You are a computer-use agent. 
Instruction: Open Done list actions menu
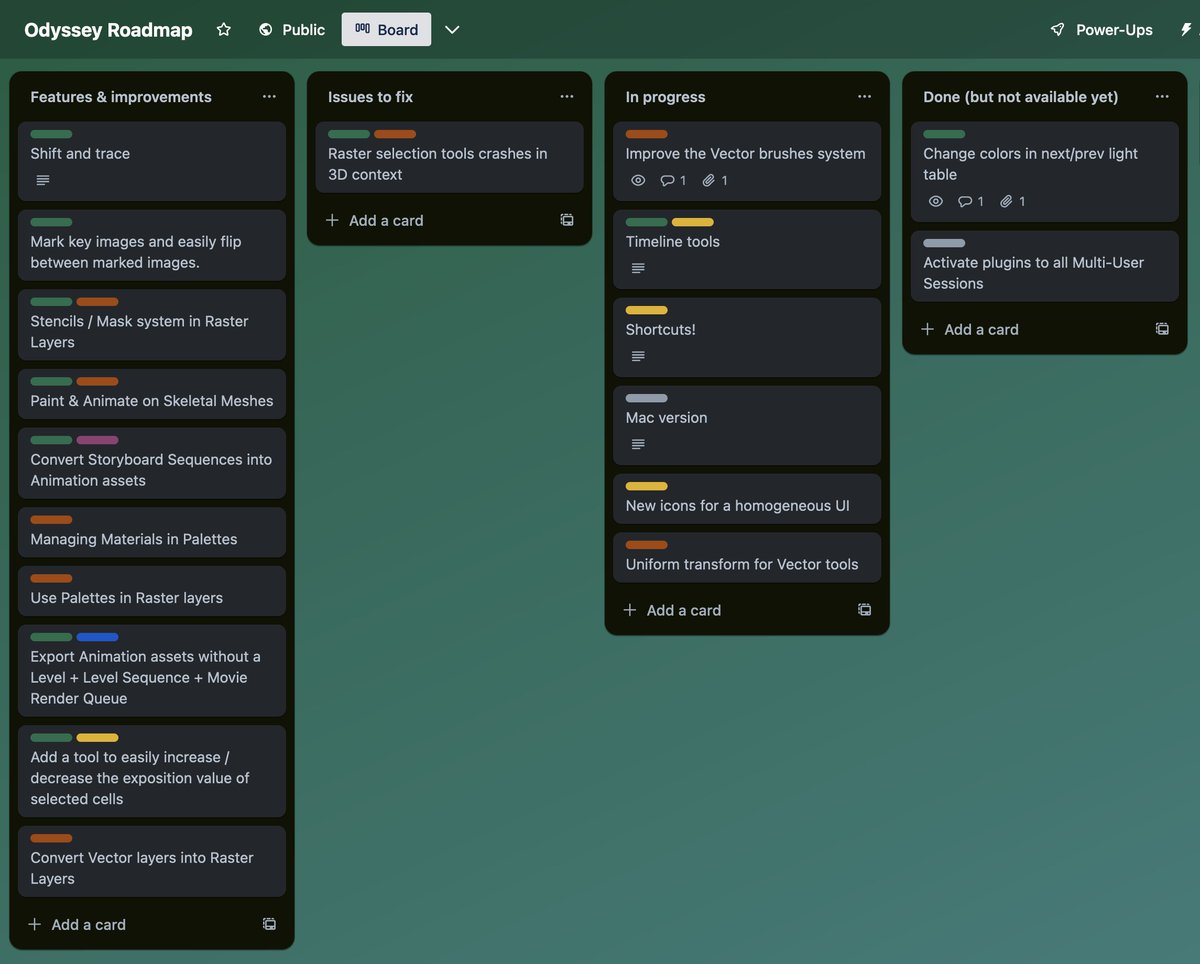(x=1162, y=97)
